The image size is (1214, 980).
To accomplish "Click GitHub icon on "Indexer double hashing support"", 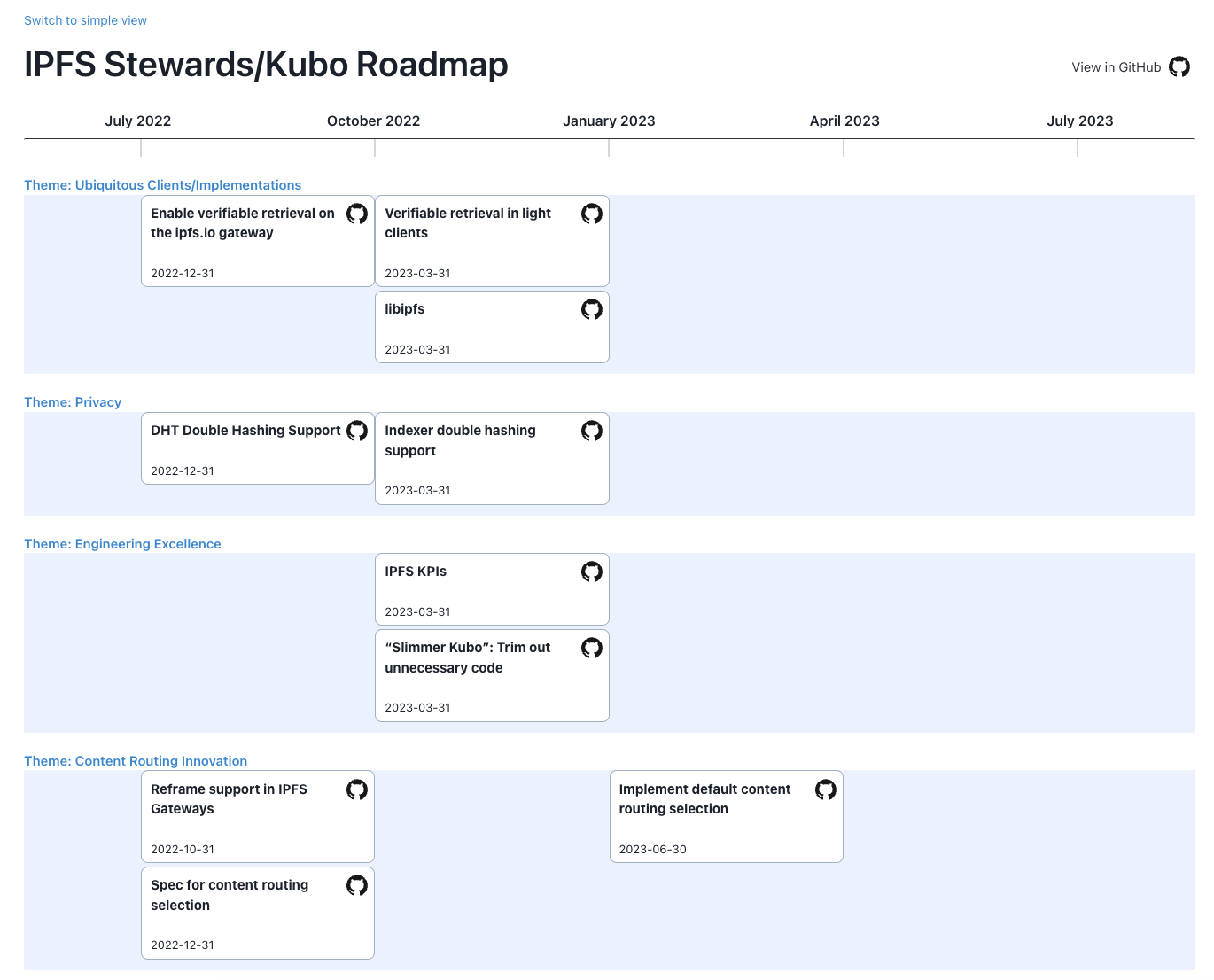I will click(592, 431).
